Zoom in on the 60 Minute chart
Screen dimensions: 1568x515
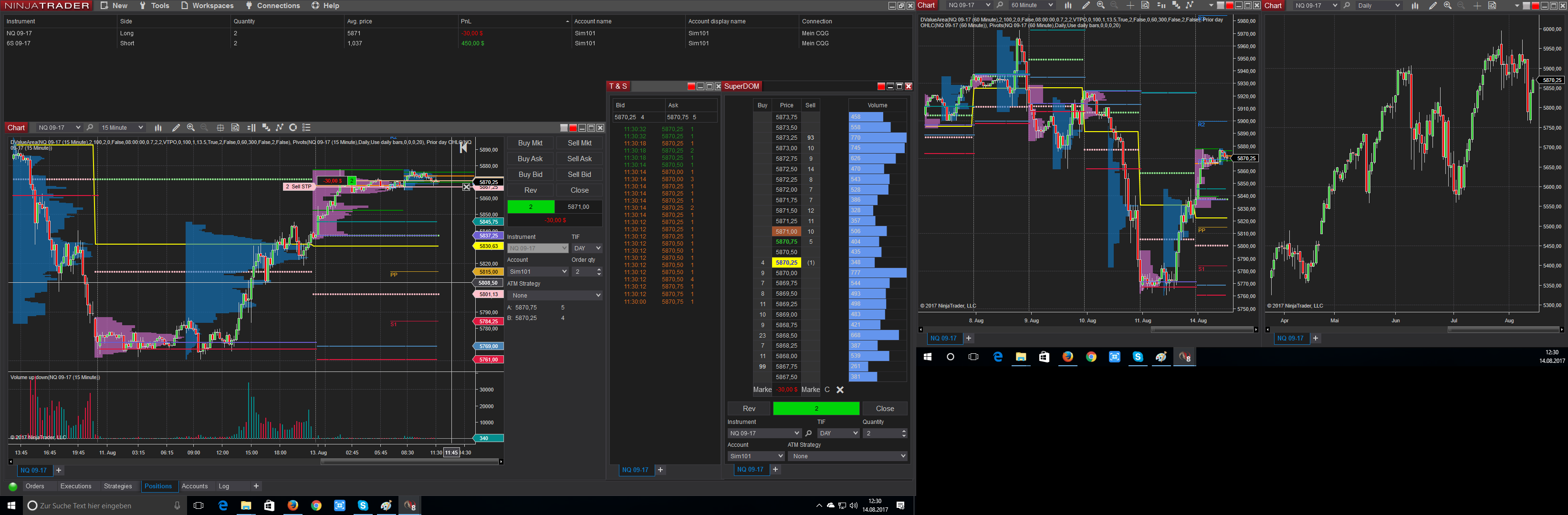coord(1100,5)
